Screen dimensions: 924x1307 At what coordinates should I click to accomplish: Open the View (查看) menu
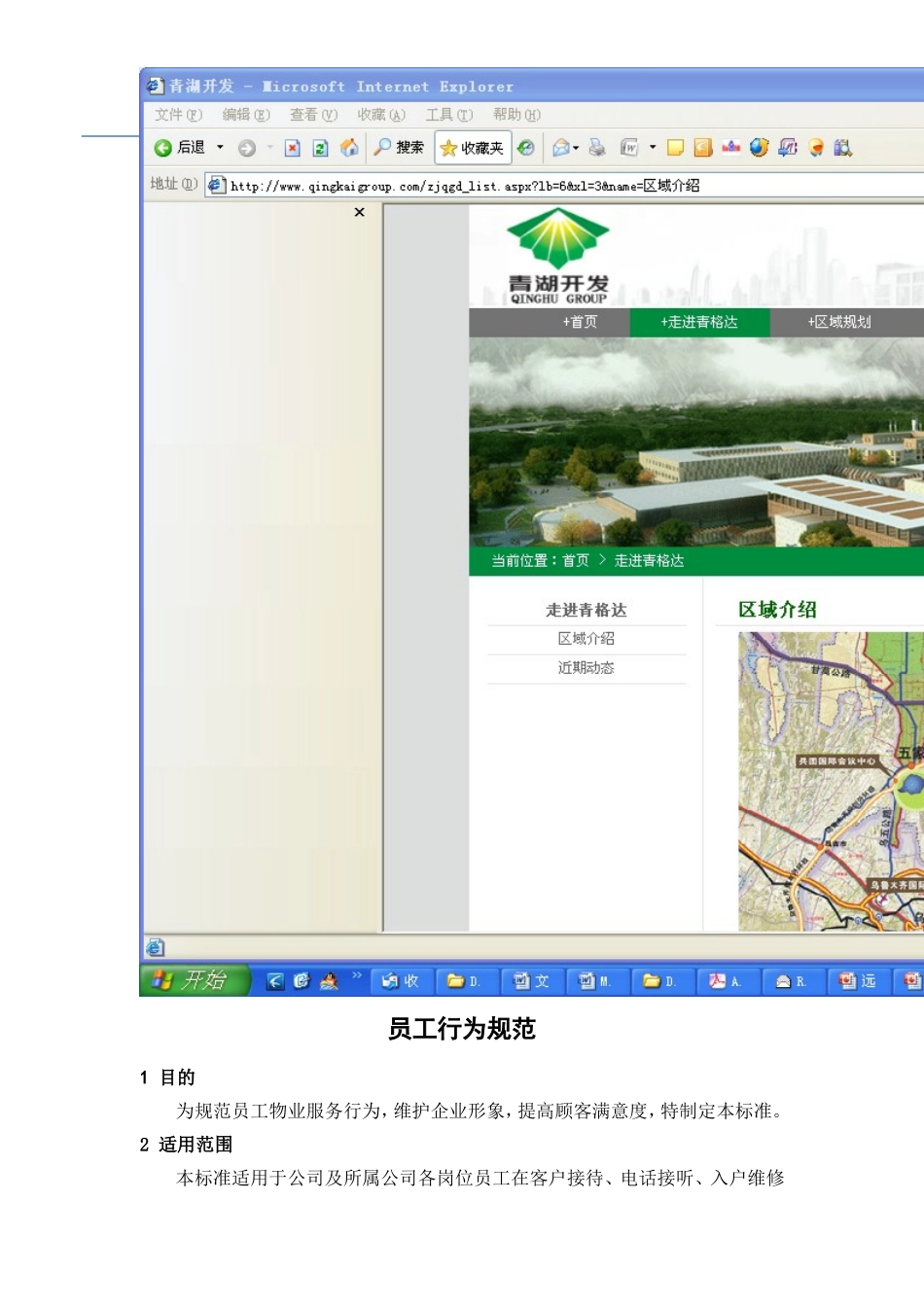click(x=313, y=115)
